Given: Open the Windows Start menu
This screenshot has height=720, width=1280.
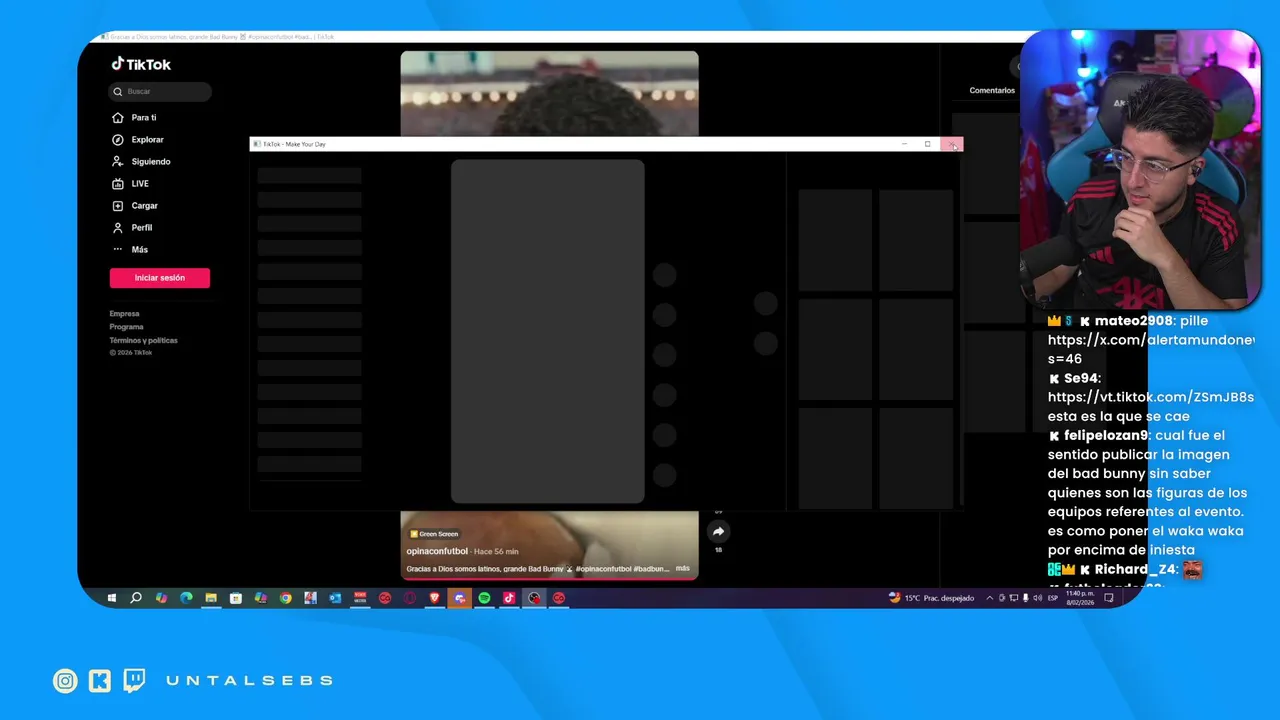Looking at the screenshot, I should point(112,598).
